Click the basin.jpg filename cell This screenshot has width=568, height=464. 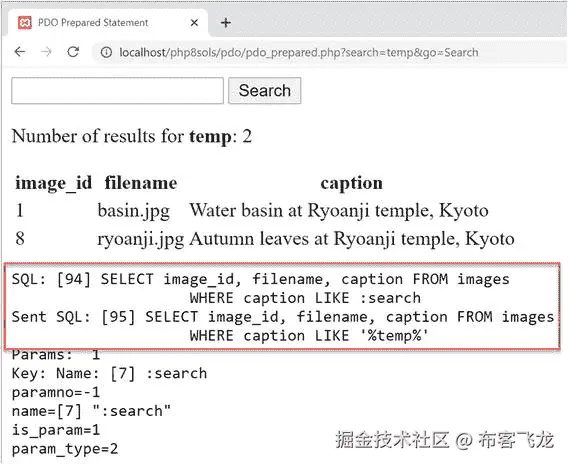tap(133, 211)
